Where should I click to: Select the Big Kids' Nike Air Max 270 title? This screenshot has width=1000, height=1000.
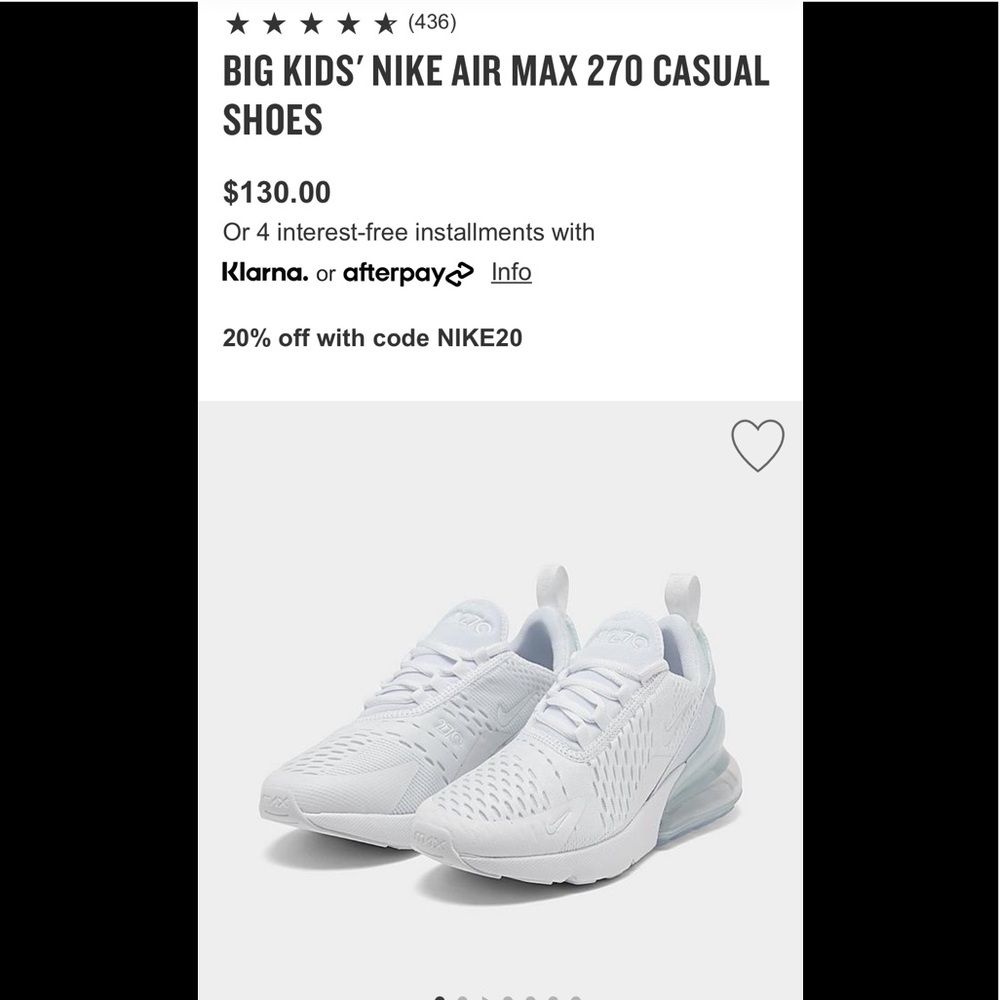click(496, 95)
